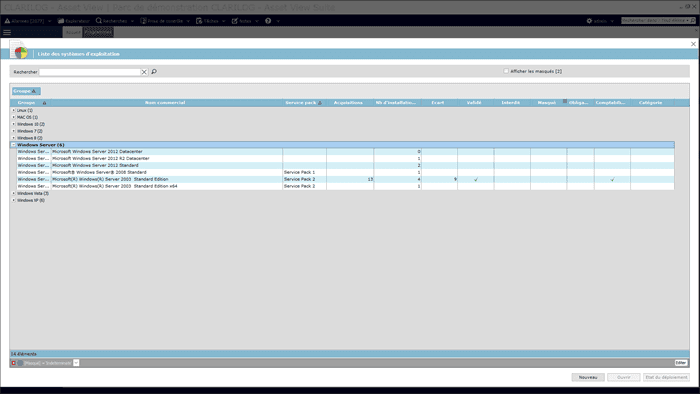The height and width of the screenshot is (394, 700).
Task: Sort by Validé column header
Action: (x=474, y=103)
